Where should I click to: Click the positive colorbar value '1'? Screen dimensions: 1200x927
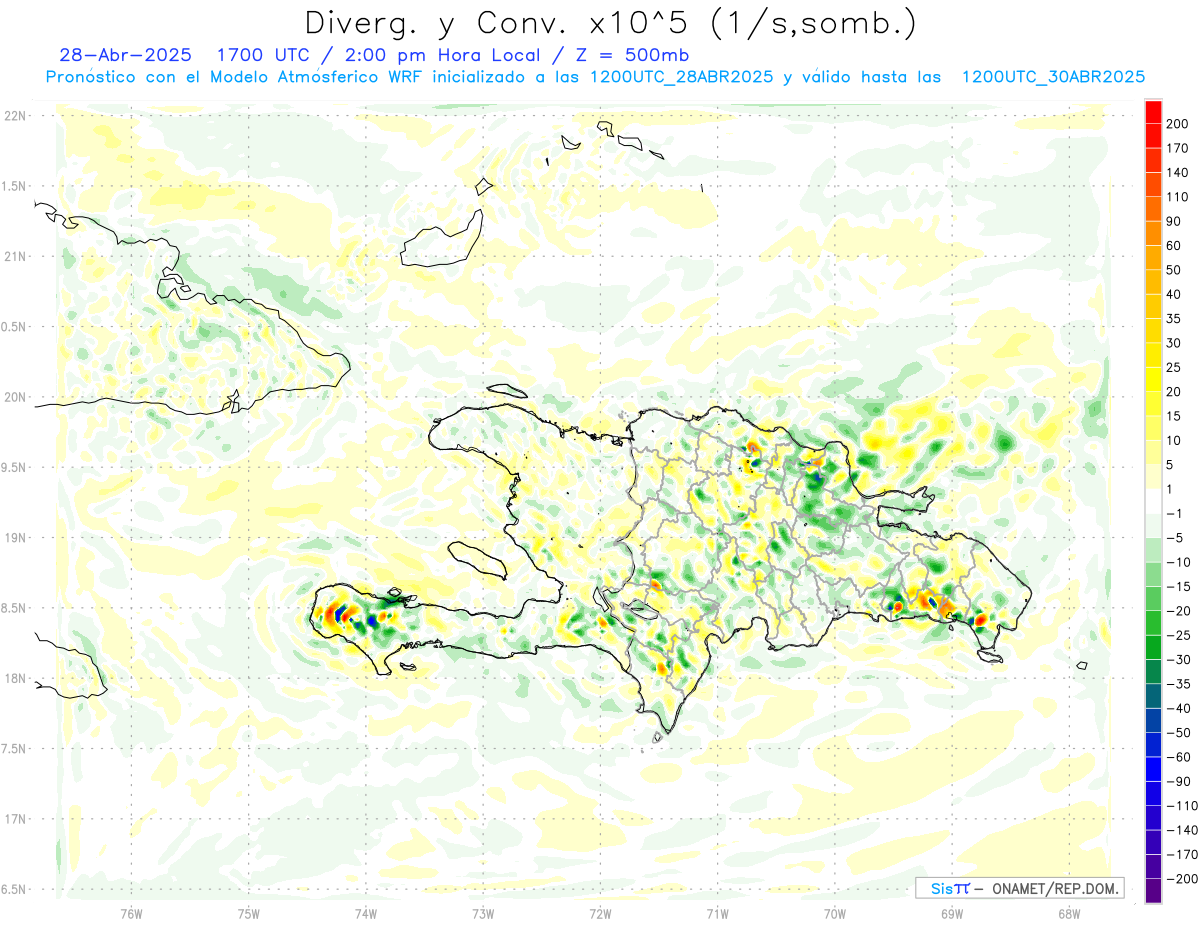click(x=1171, y=489)
